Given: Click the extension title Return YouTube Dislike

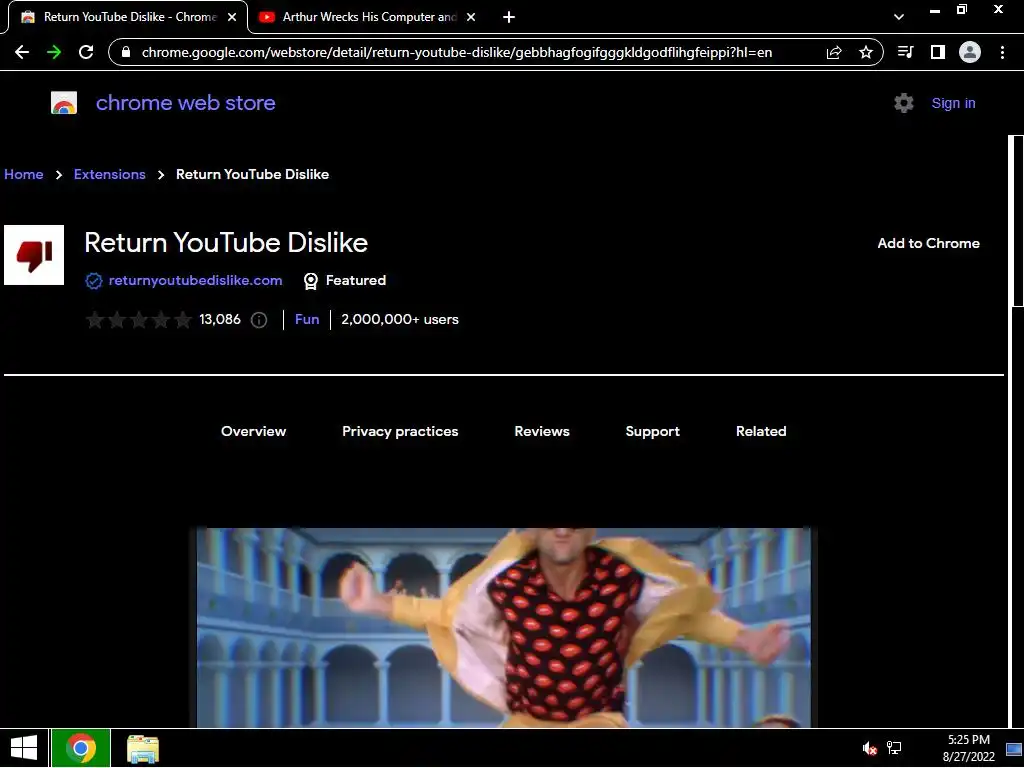Looking at the screenshot, I should 226,243.
